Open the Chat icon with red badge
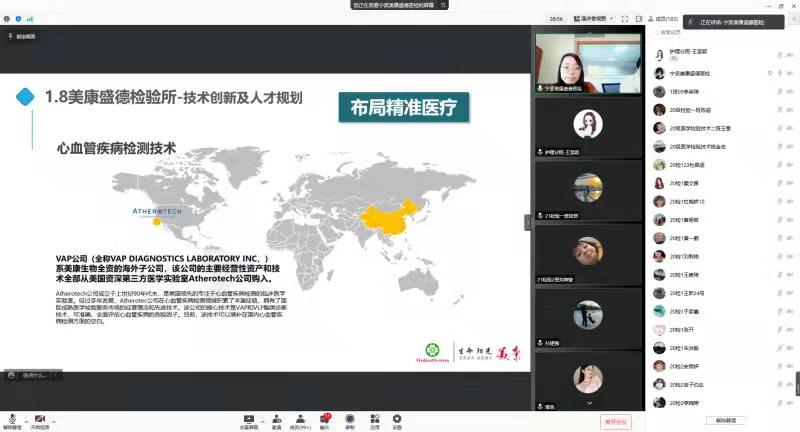Image resolution: width=800 pixels, height=432 pixels. [324, 421]
